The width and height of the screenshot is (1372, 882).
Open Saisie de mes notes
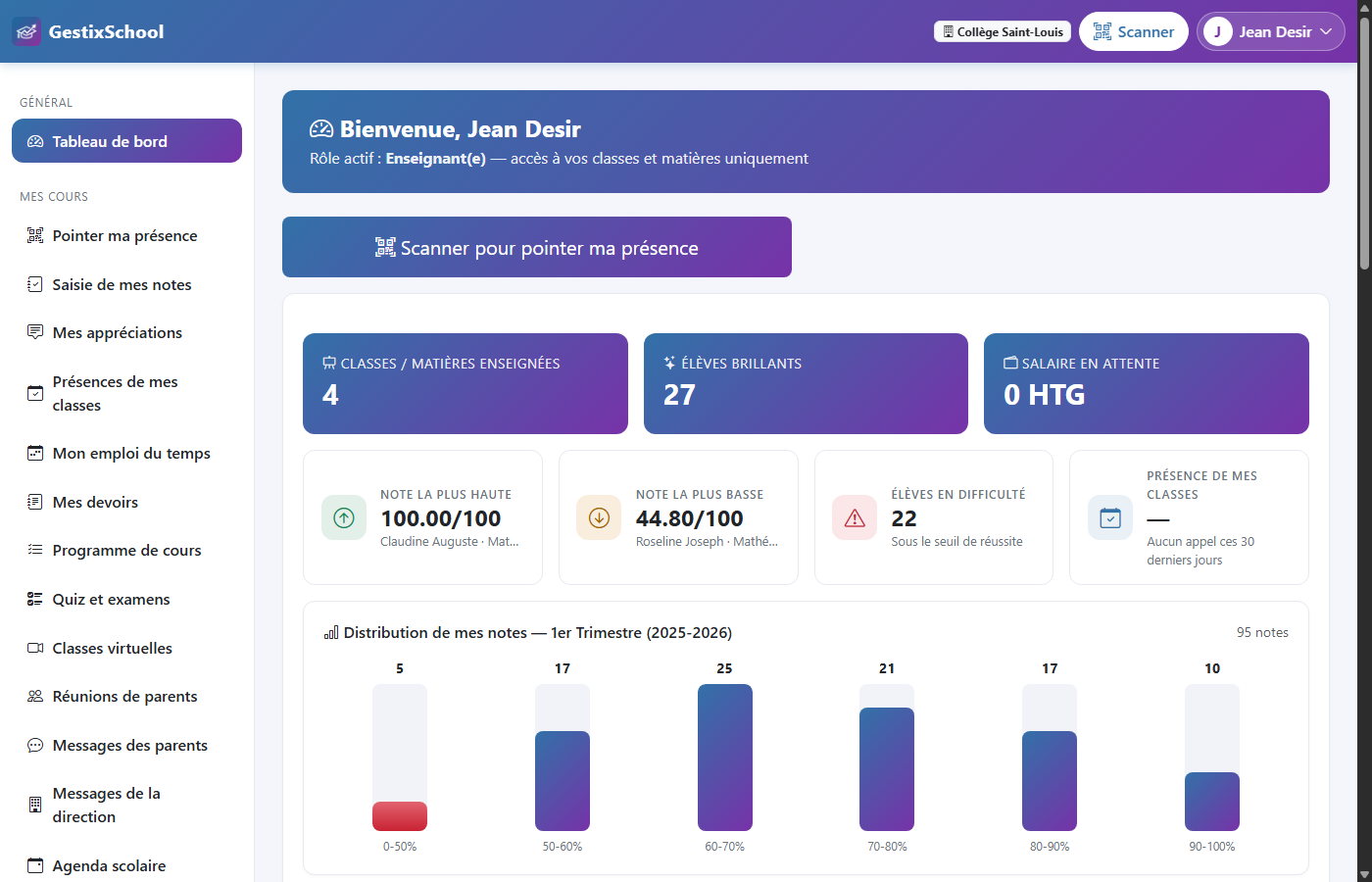126,284
